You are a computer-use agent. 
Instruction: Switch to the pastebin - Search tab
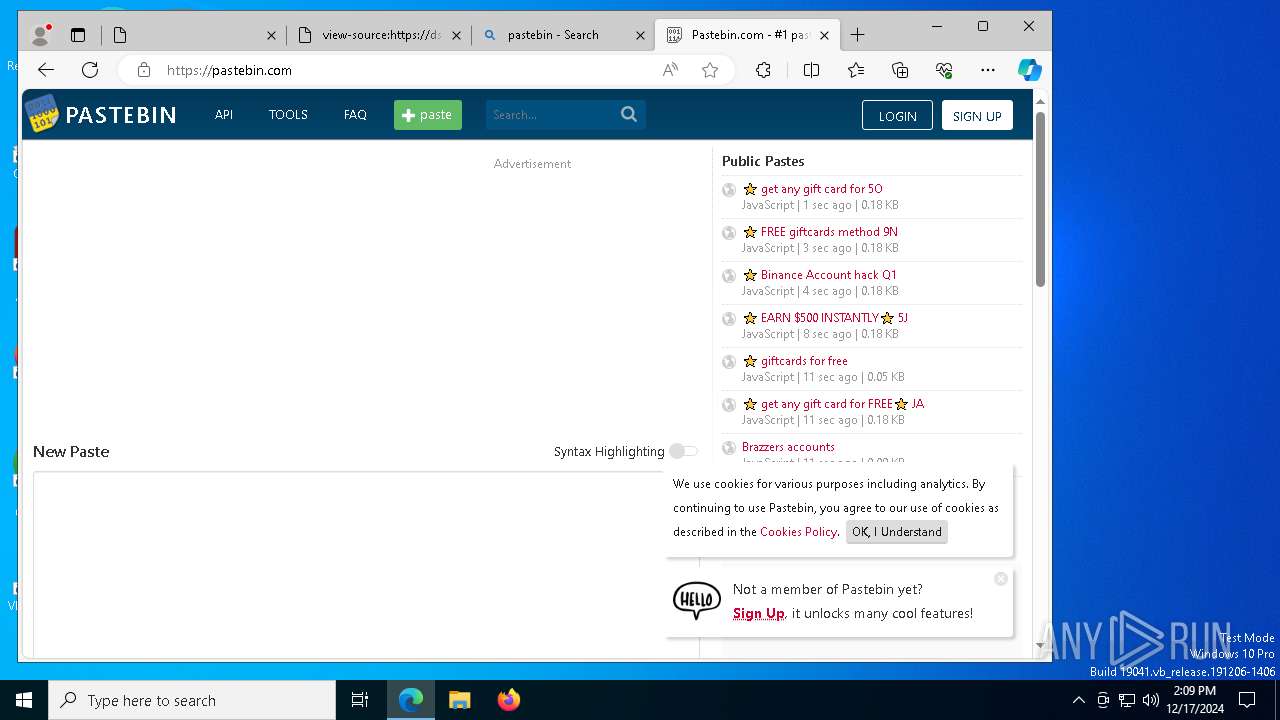coord(564,35)
